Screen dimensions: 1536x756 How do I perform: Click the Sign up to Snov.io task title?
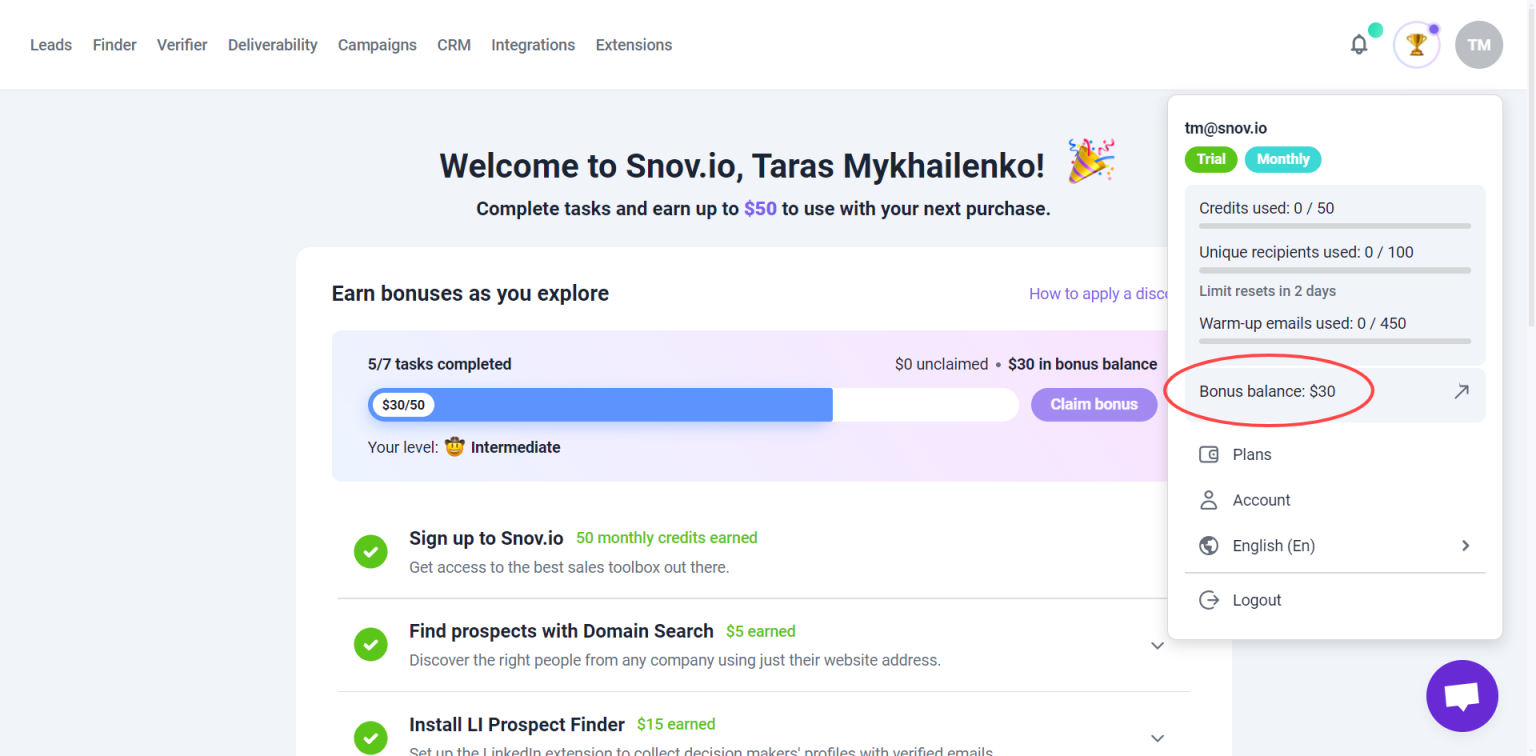click(486, 538)
